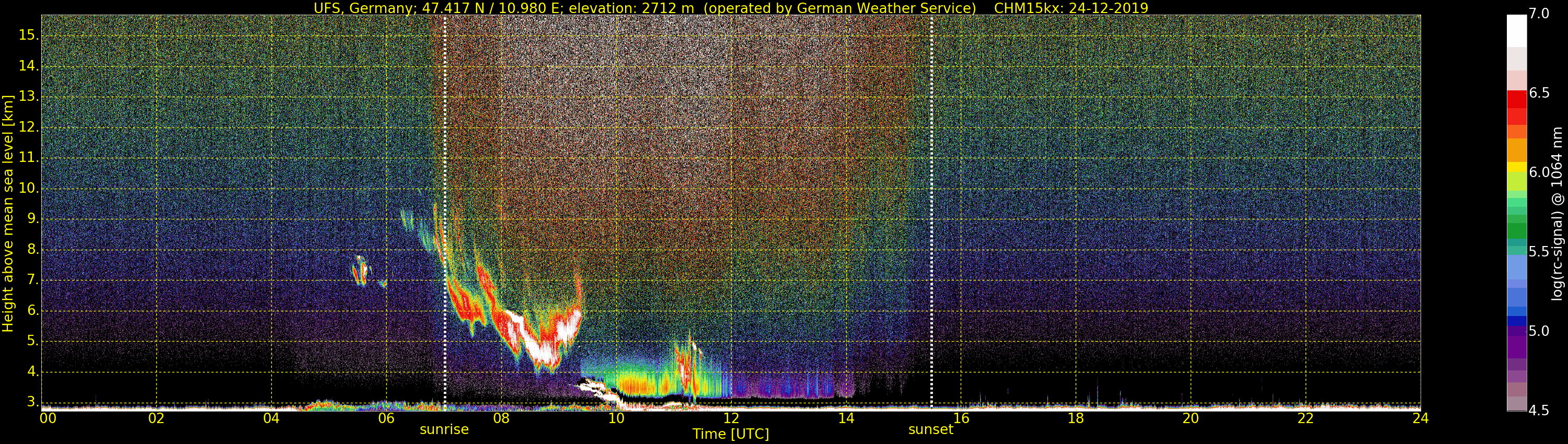This screenshot has height=444, width=1568.
Task: Click the red colorbar segment near 6.5
Action: coord(1516,99)
